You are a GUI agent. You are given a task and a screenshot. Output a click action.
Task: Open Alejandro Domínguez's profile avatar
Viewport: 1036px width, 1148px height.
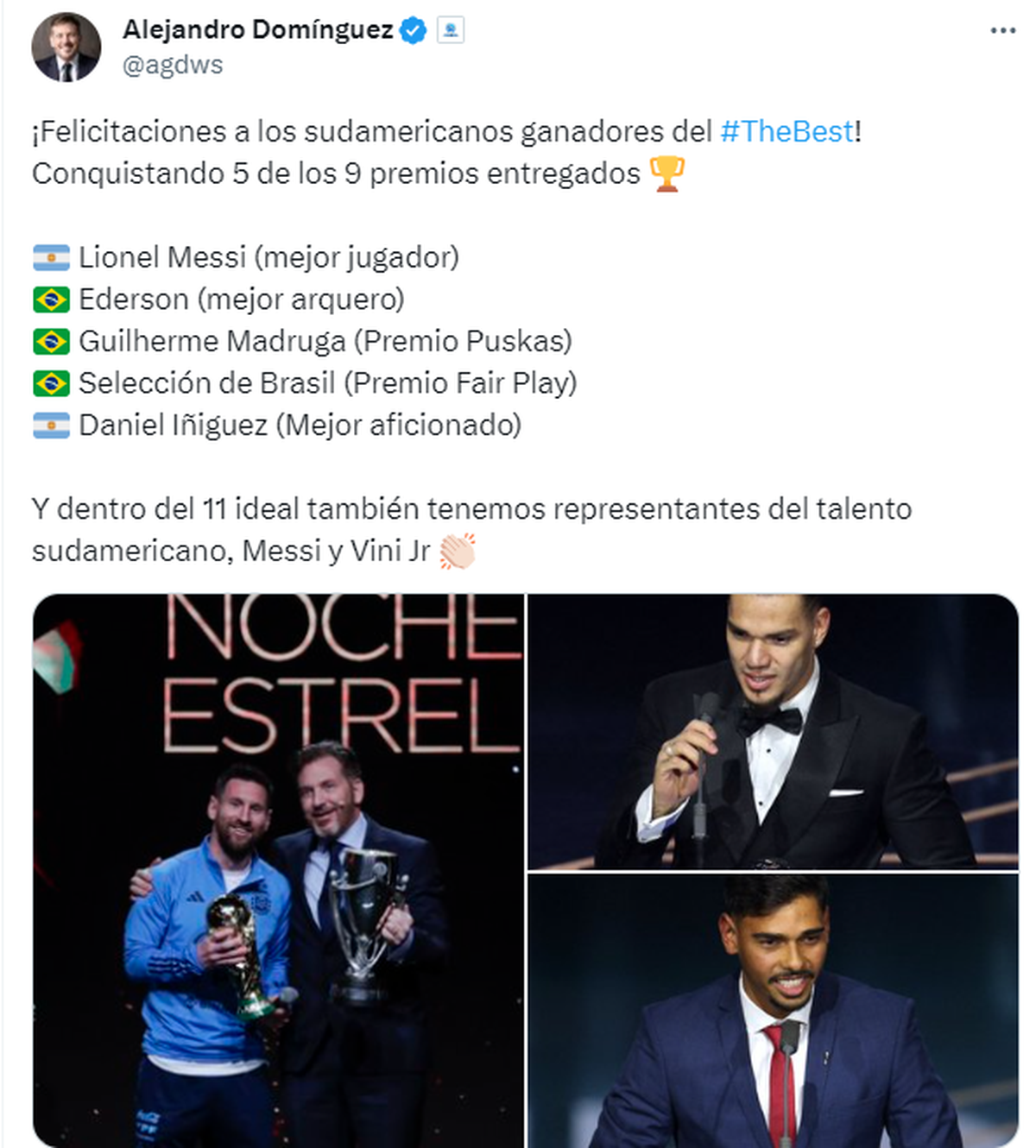(66, 47)
